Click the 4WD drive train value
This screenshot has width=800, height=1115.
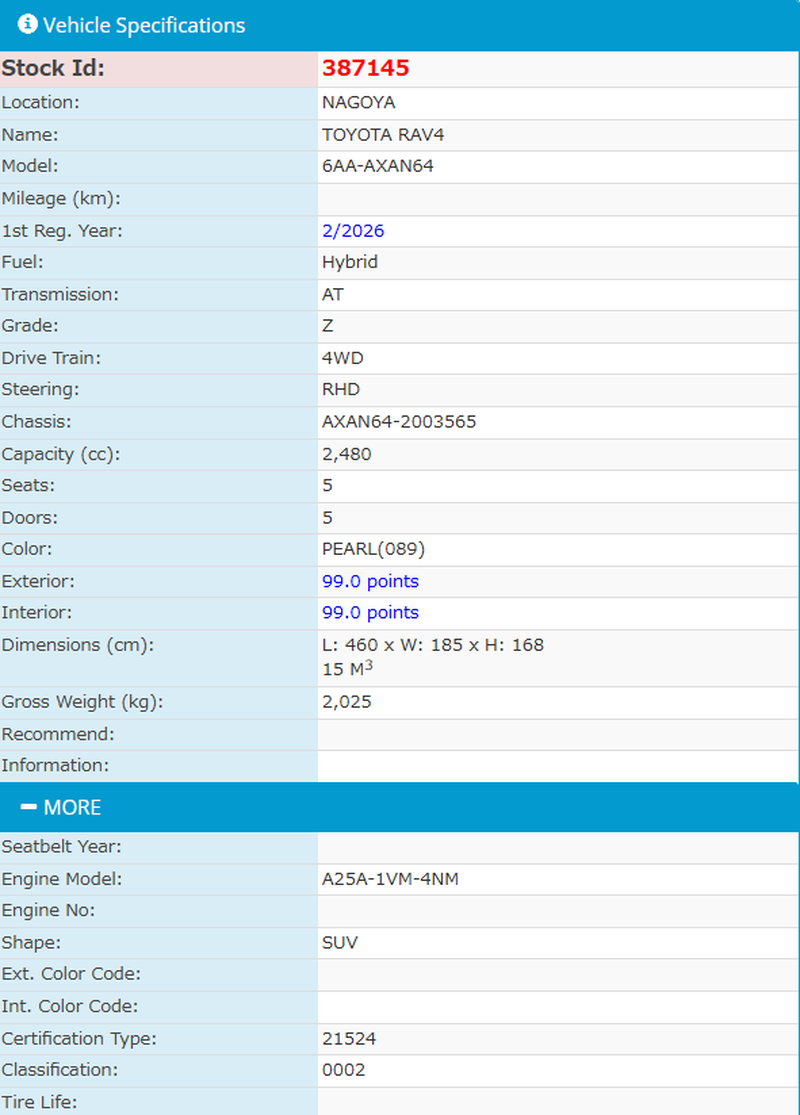tap(343, 358)
